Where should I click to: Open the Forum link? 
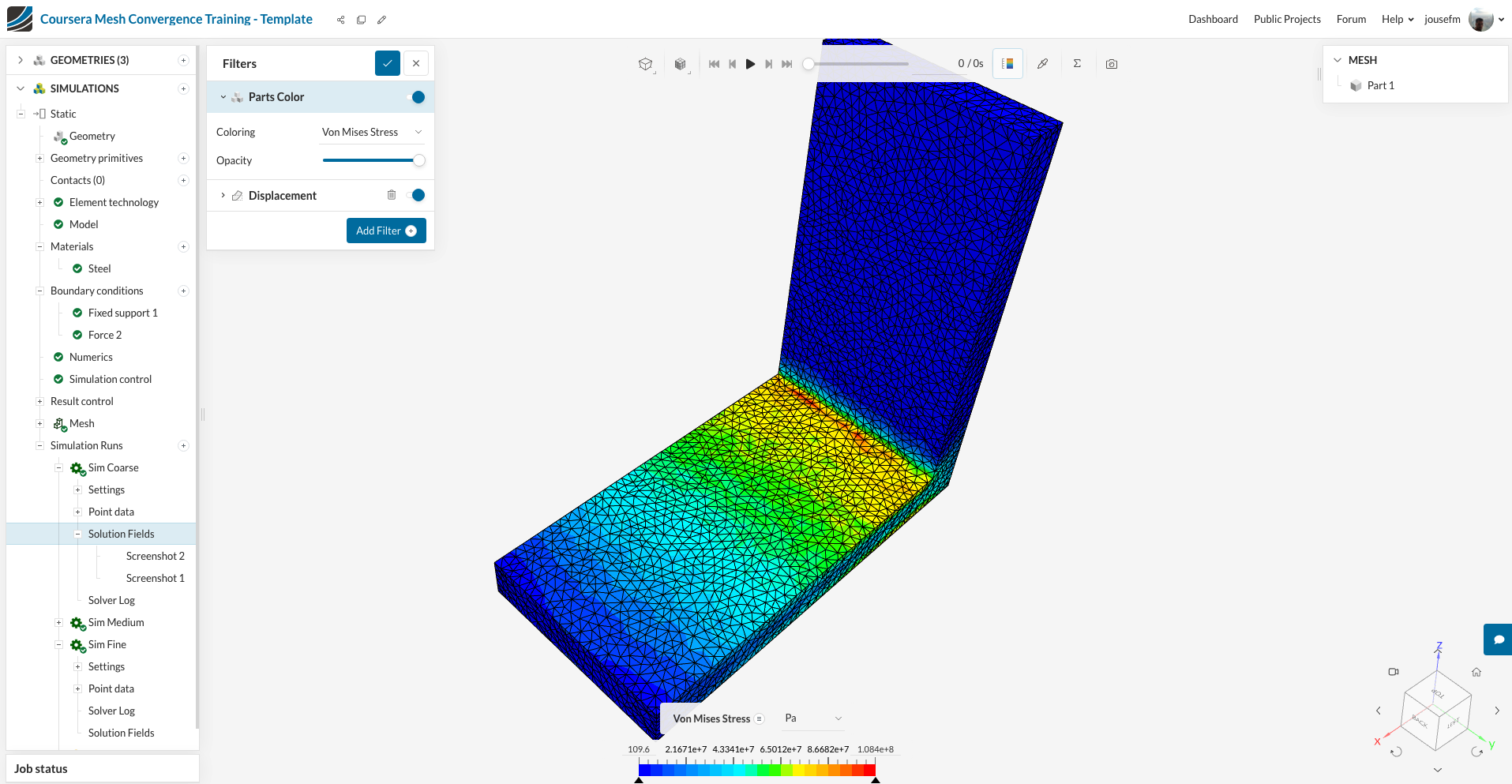[1351, 20]
